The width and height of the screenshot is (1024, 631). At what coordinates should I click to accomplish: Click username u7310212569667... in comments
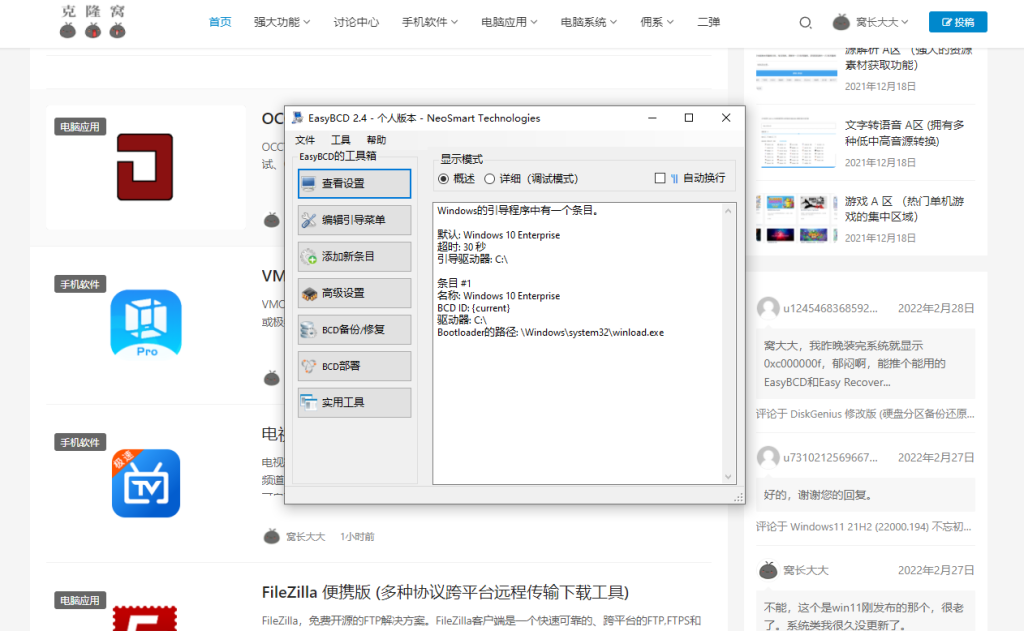point(831,457)
